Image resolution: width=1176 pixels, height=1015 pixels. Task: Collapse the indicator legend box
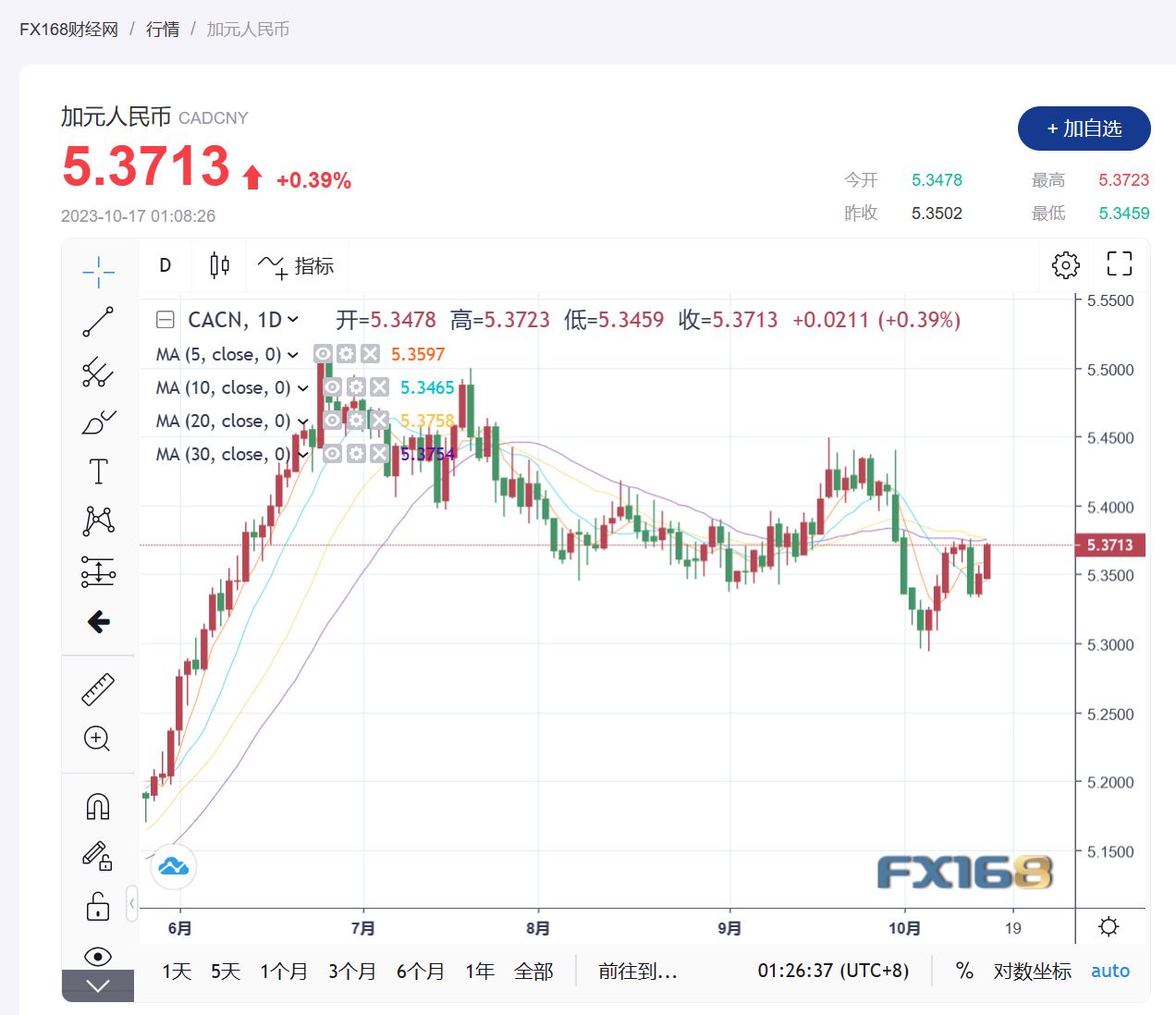point(165,320)
